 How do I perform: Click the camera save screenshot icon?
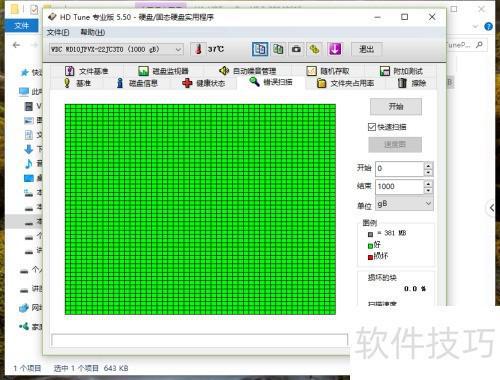(296, 49)
